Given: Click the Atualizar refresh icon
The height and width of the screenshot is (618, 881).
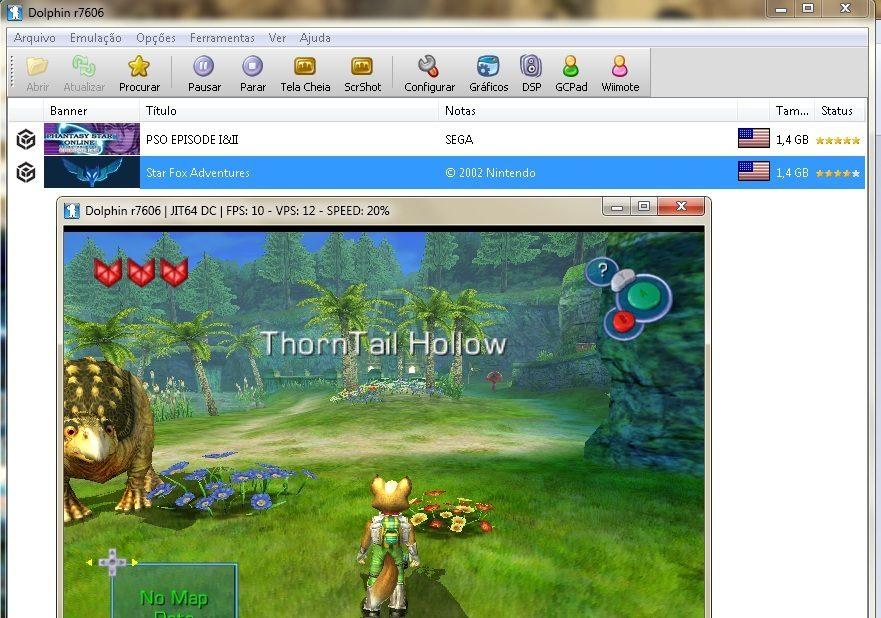Looking at the screenshot, I should coord(84,67).
